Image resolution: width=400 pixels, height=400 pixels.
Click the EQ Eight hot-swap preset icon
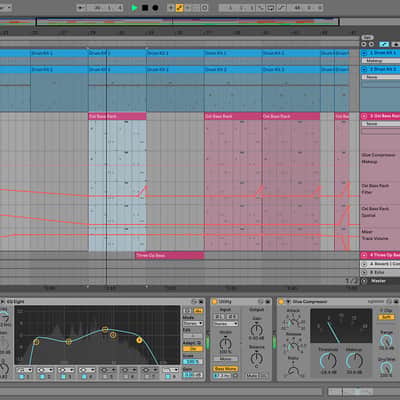pos(194,302)
